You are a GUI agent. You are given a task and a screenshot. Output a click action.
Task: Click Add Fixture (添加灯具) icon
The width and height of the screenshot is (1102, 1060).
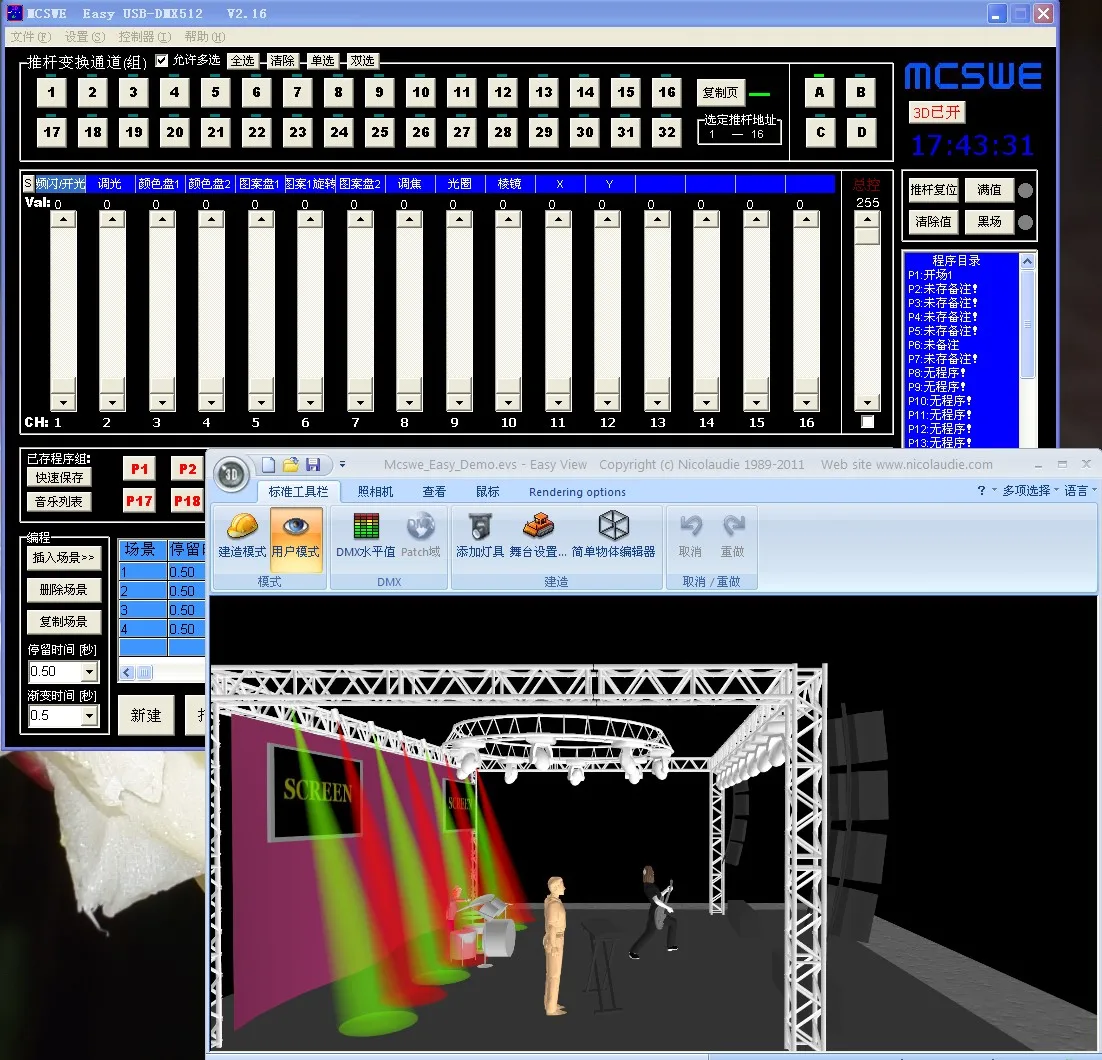click(x=480, y=526)
